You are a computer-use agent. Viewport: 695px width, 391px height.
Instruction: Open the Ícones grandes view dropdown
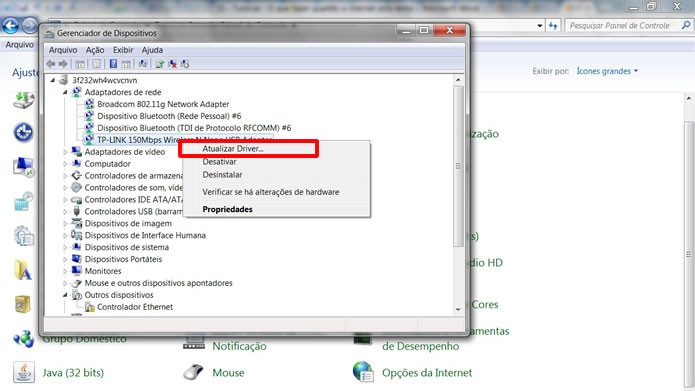click(x=607, y=71)
